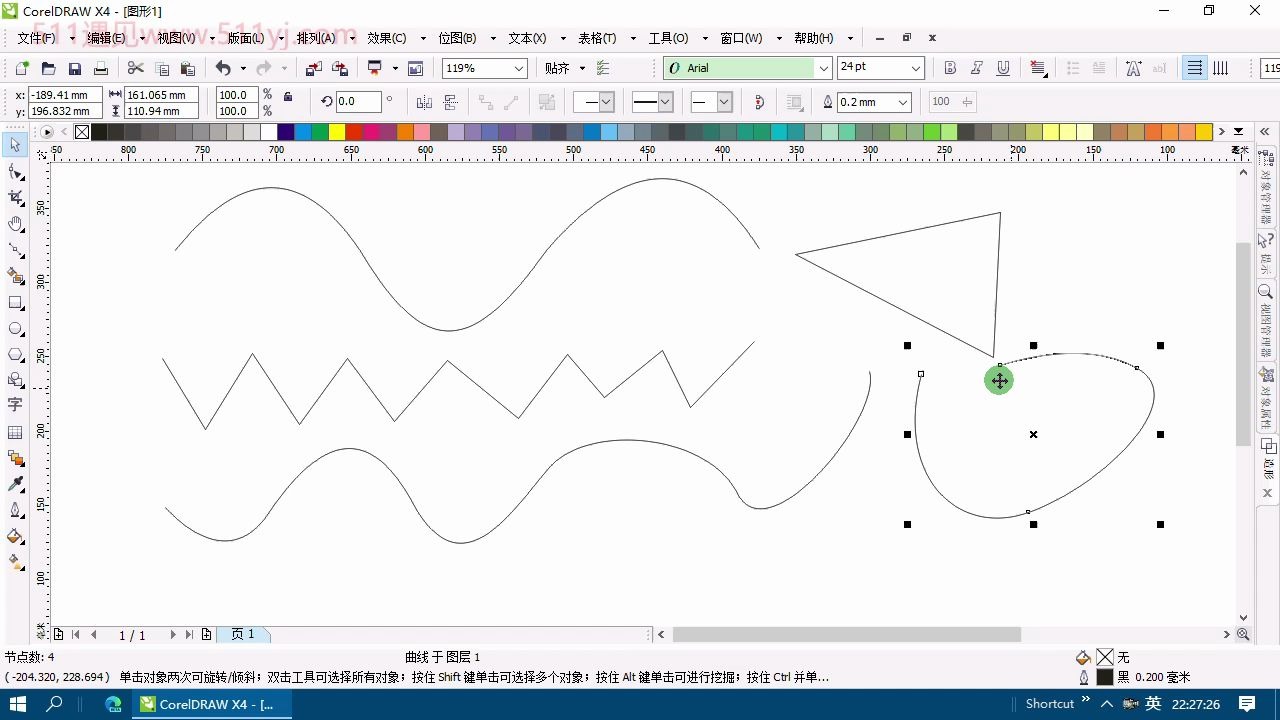Select the Hand pan tool
Screen dimensions: 1280x720
point(15,224)
